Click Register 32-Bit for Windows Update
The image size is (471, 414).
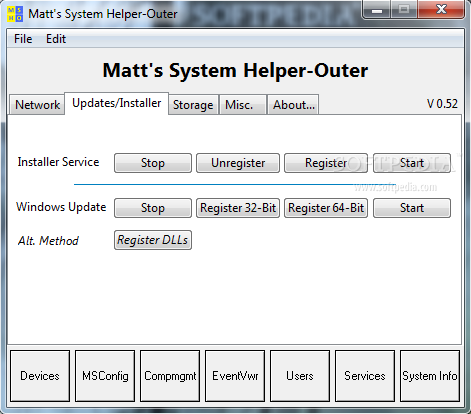[x=238, y=208]
